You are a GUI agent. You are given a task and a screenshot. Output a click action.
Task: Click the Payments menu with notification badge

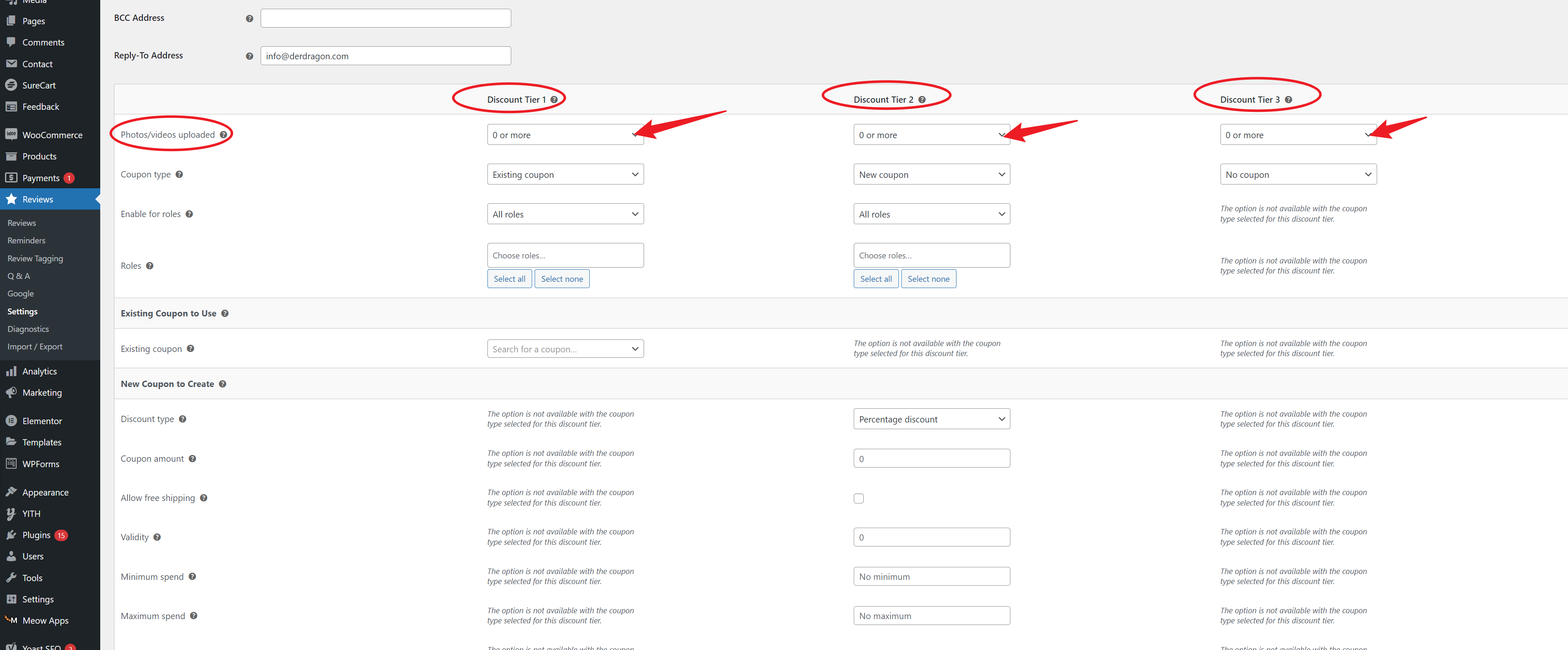(x=41, y=178)
